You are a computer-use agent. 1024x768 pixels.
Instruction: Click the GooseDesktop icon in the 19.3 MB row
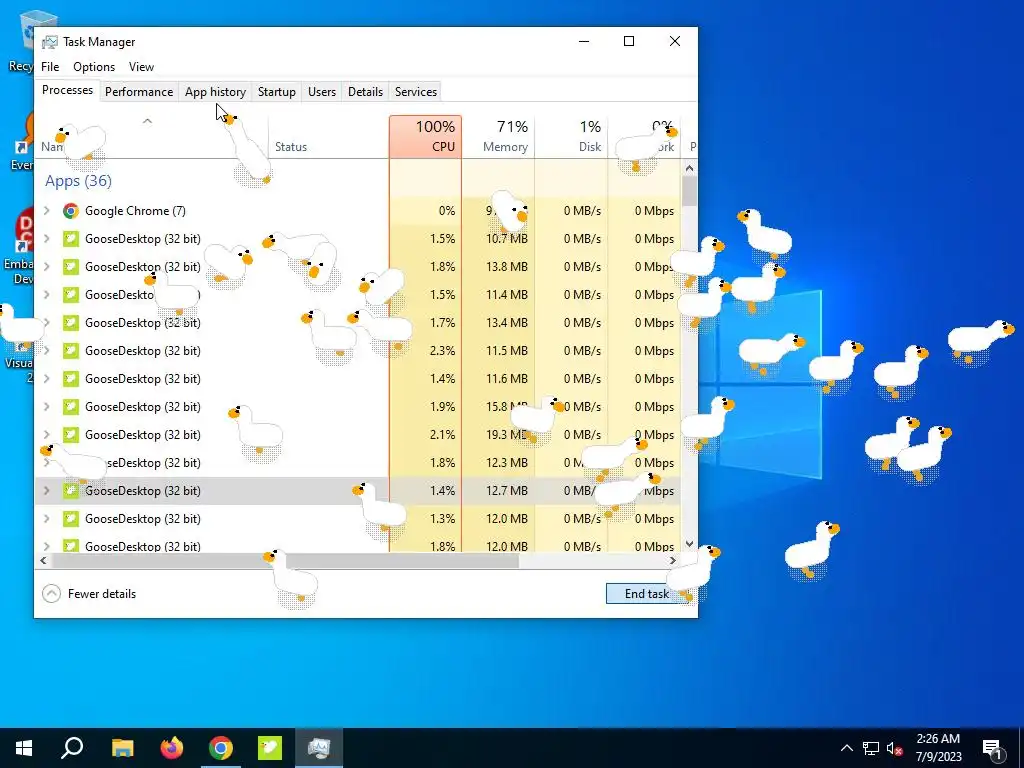[x=71, y=435]
